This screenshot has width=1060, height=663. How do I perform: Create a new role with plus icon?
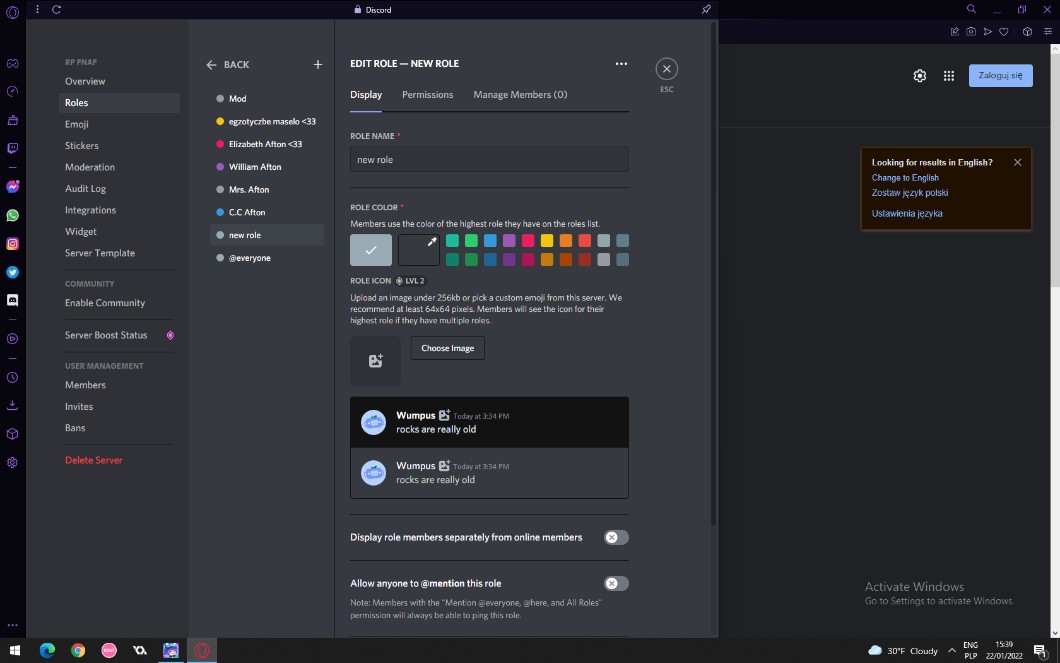(318, 65)
